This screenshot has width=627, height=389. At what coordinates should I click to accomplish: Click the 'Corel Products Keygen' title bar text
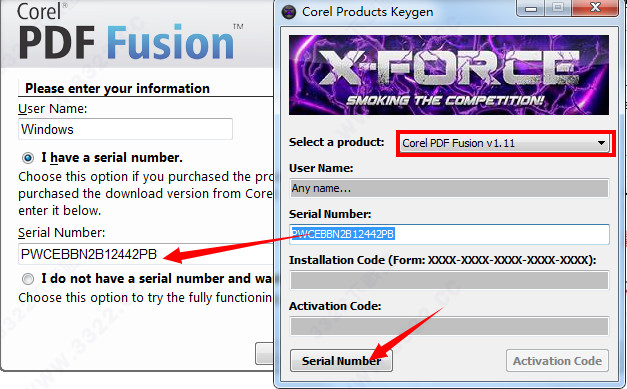click(x=367, y=12)
